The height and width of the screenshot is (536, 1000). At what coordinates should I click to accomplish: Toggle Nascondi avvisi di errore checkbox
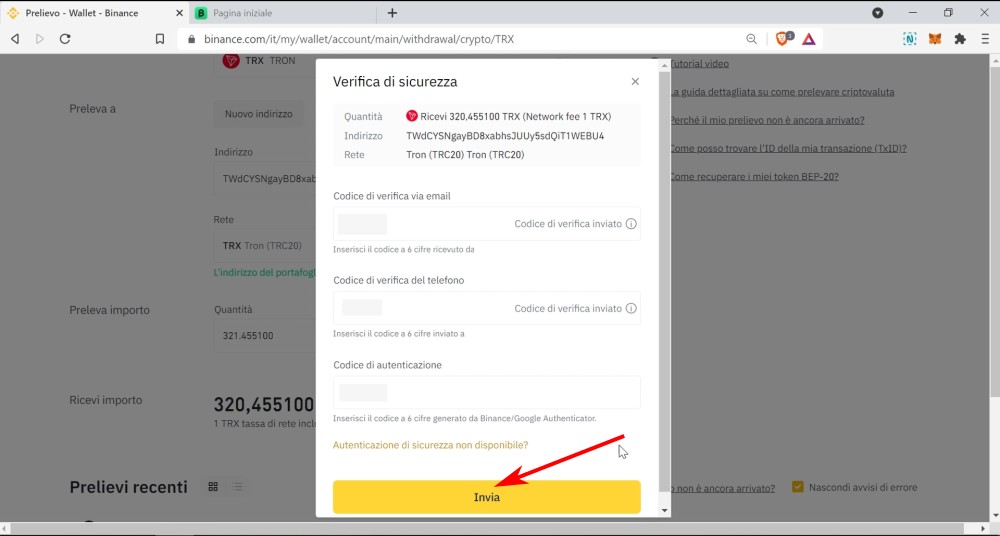point(797,487)
